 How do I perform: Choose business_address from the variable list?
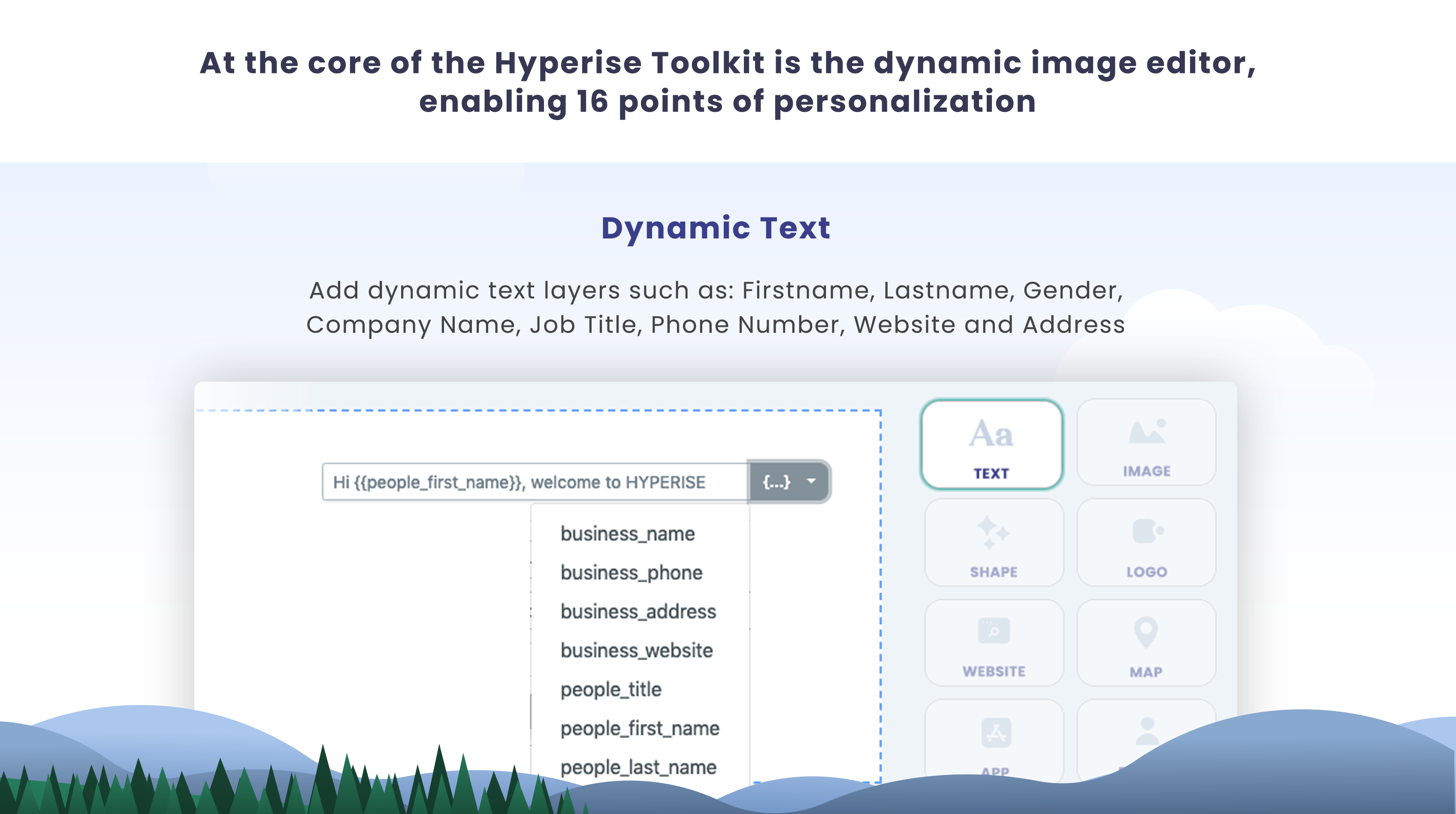point(638,612)
